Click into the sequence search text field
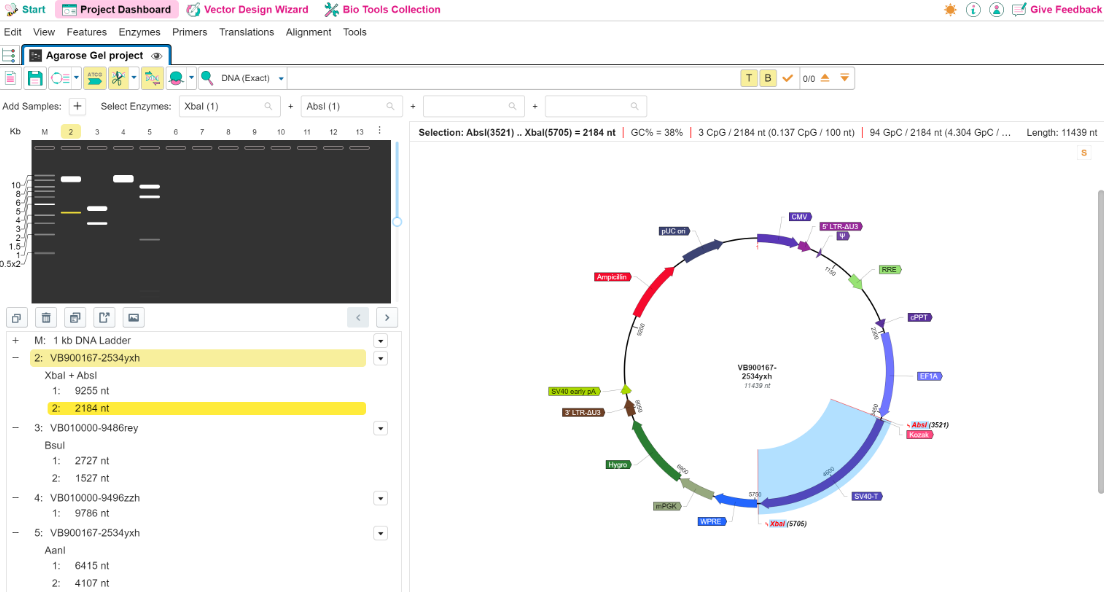Screen dimensions: 1104x600 (x=513, y=78)
